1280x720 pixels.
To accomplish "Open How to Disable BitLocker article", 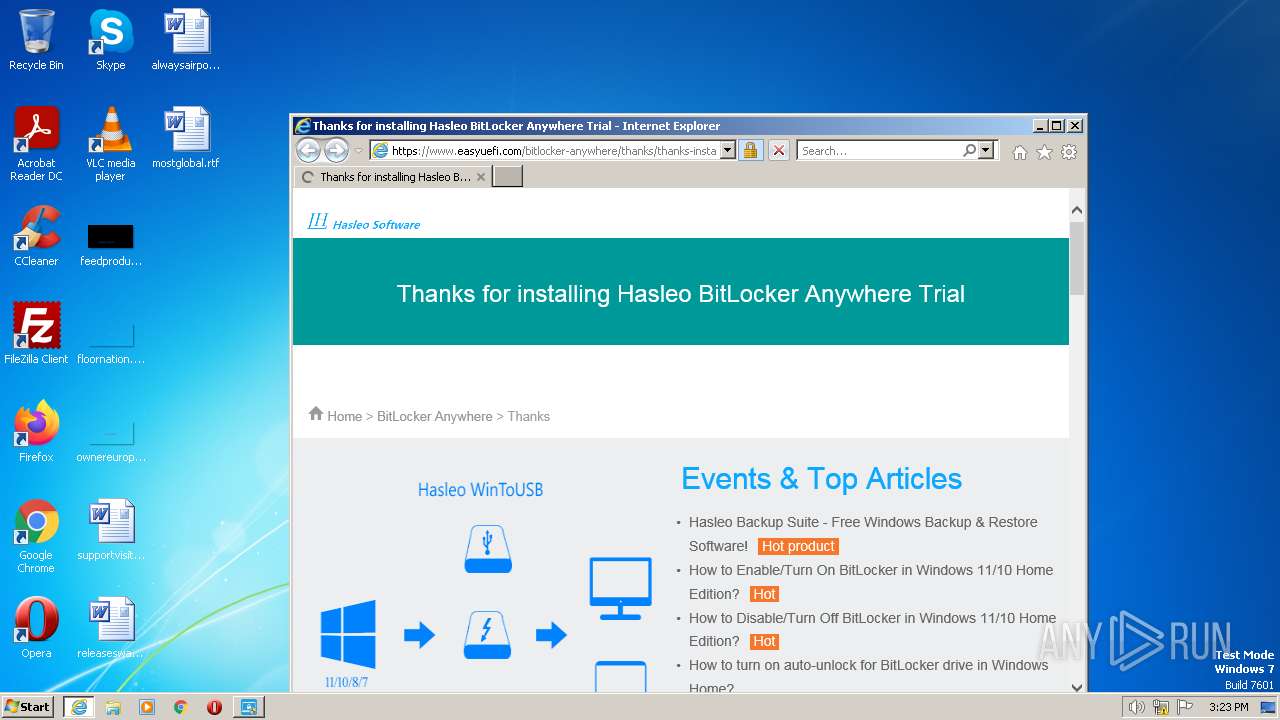I will [x=872, y=630].
